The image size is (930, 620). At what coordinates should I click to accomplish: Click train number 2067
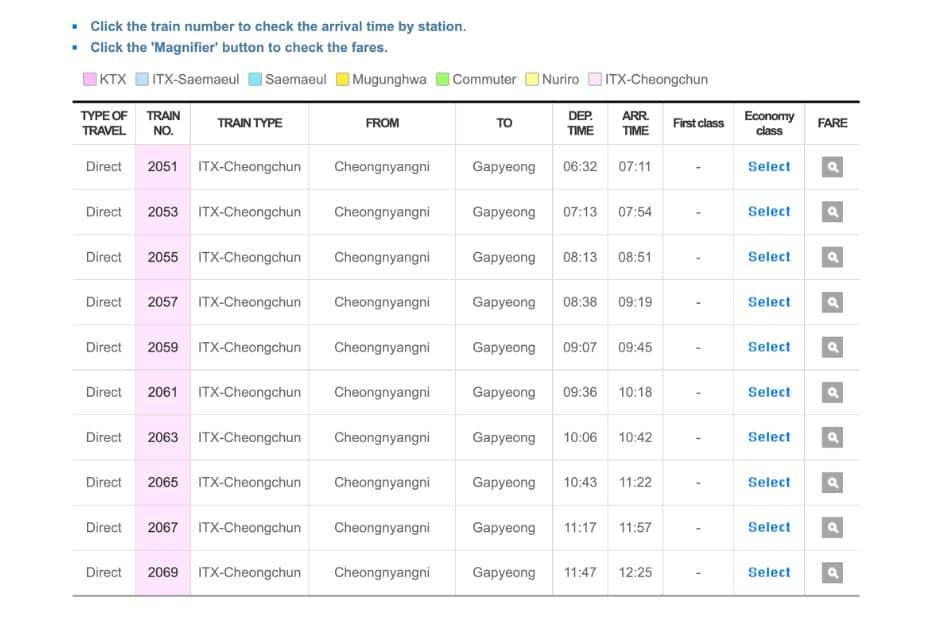163,527
